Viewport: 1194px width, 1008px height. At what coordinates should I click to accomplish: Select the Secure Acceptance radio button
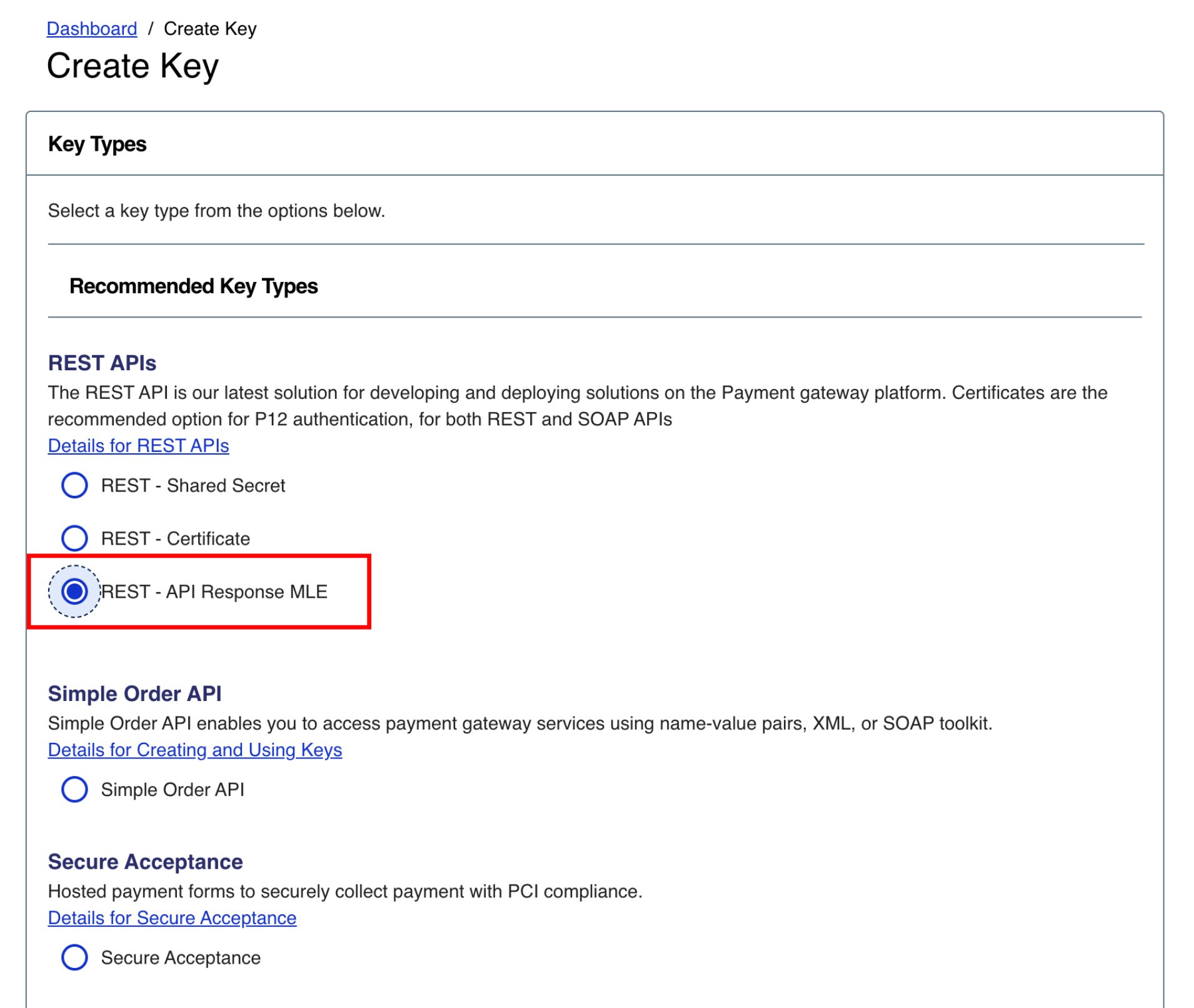pos(74,958)
